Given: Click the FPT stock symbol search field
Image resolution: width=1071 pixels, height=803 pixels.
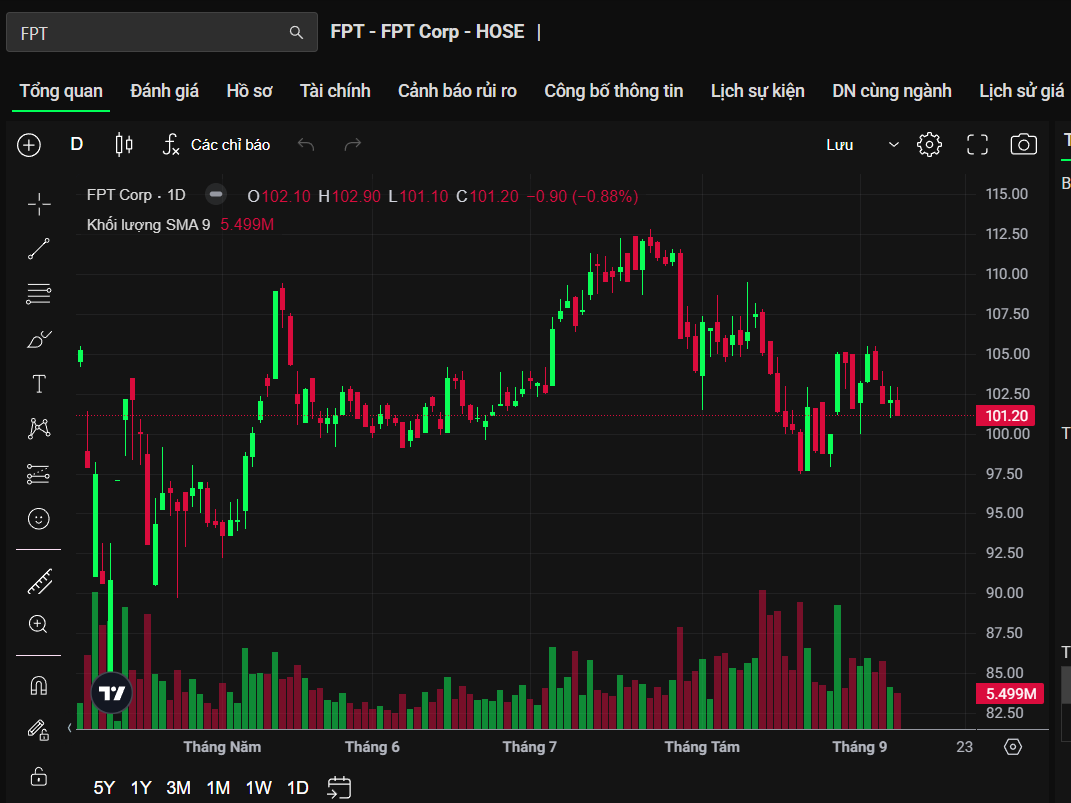Looking at the screenshot, I should coord(162,32).
